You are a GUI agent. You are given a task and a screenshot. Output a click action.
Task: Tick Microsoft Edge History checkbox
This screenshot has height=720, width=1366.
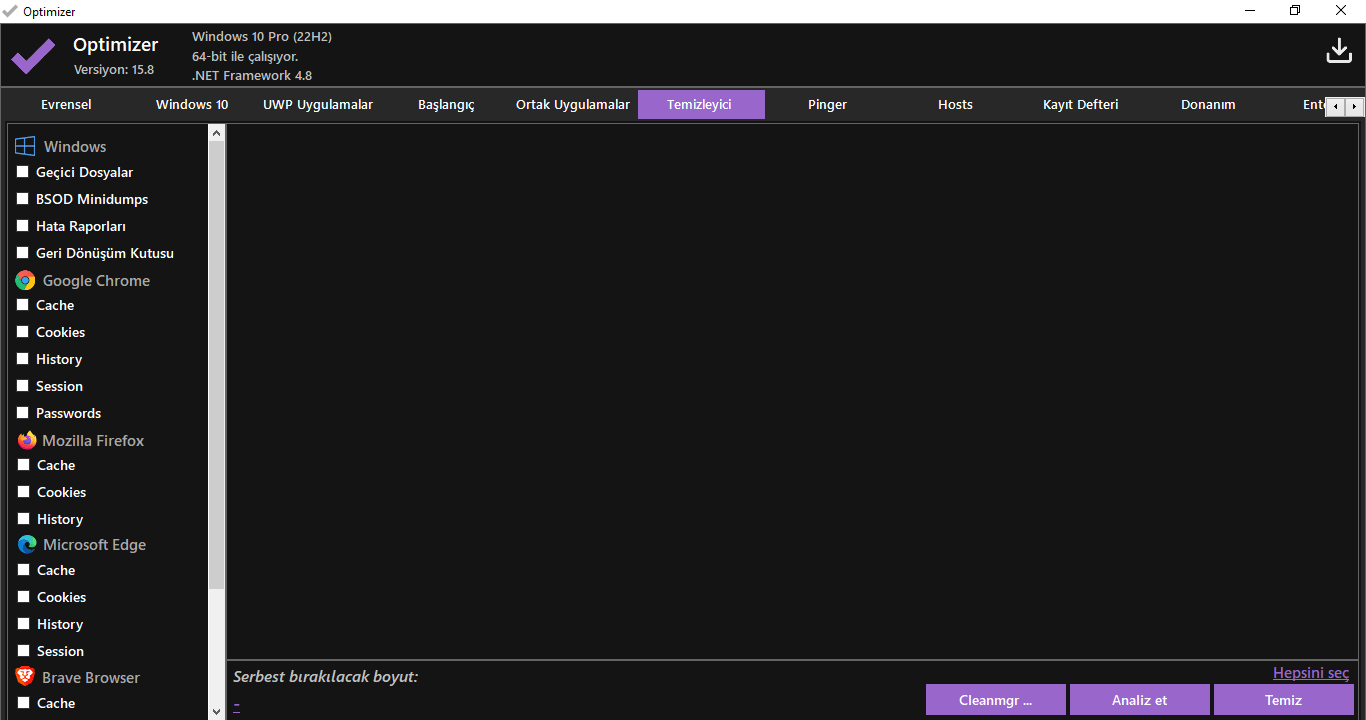click(23, 624)
